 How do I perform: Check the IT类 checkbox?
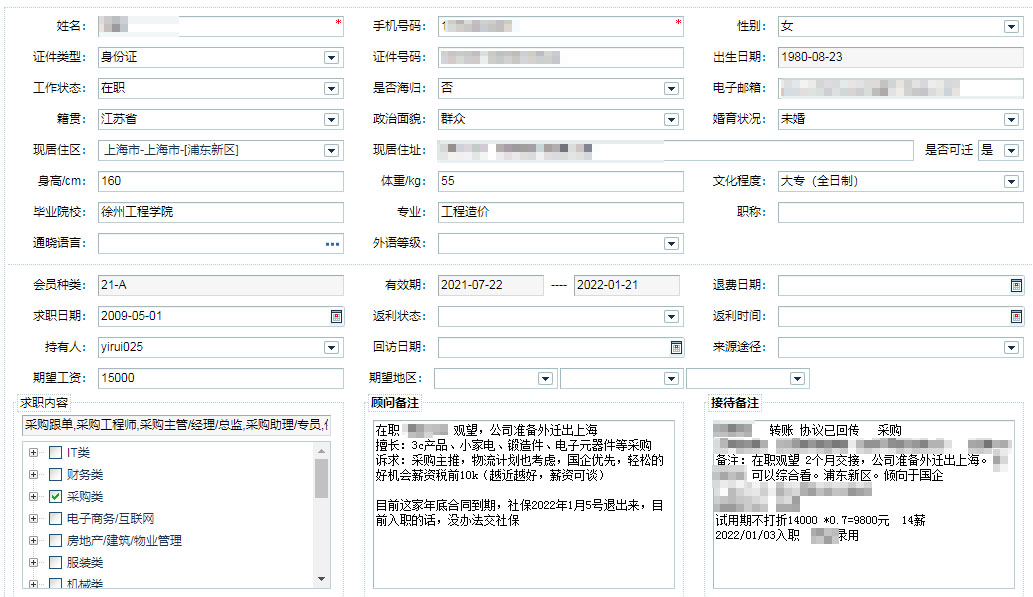[55, 453]
